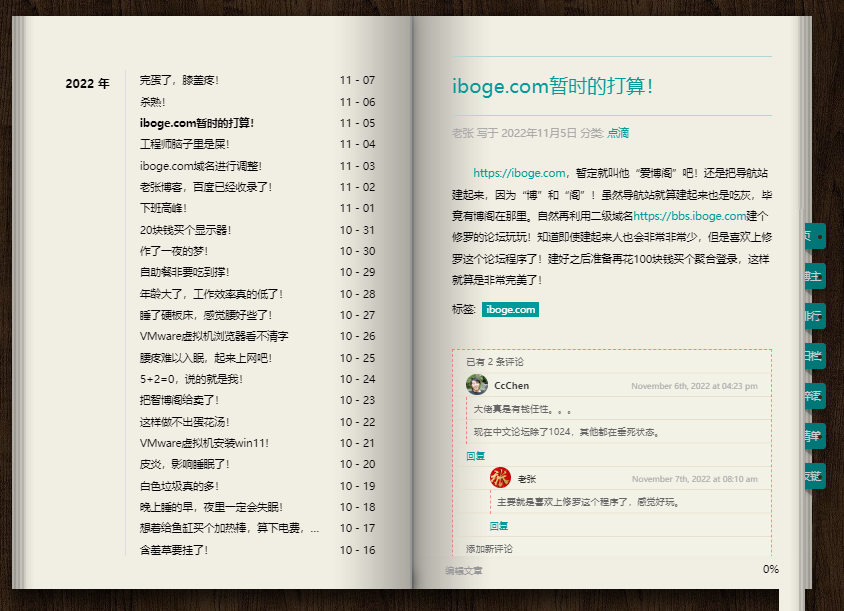Open the 首页 tab on the book's edge
844x611 pixels.
tap(814, 237)
